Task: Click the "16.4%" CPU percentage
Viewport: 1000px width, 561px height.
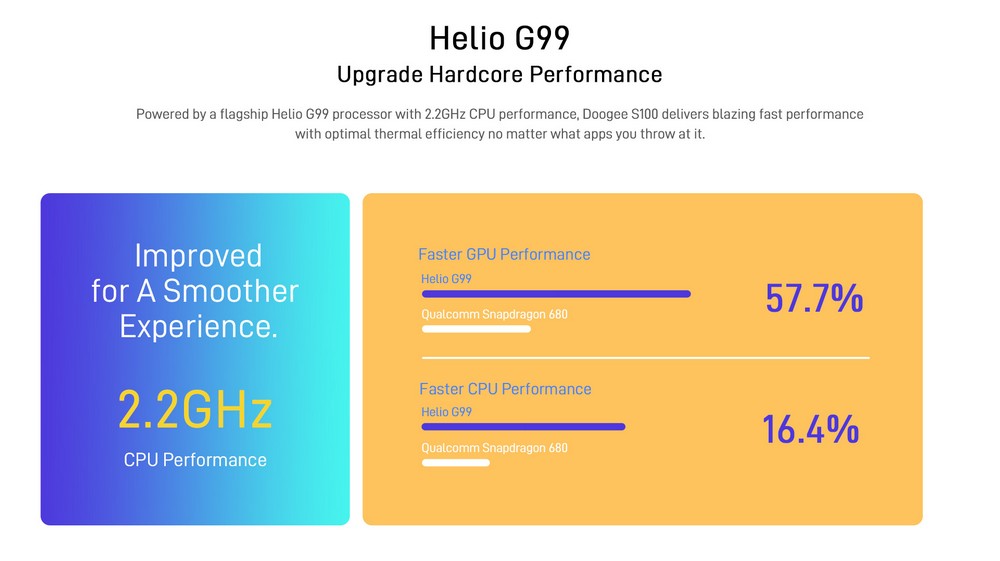Action: (810, 430)
